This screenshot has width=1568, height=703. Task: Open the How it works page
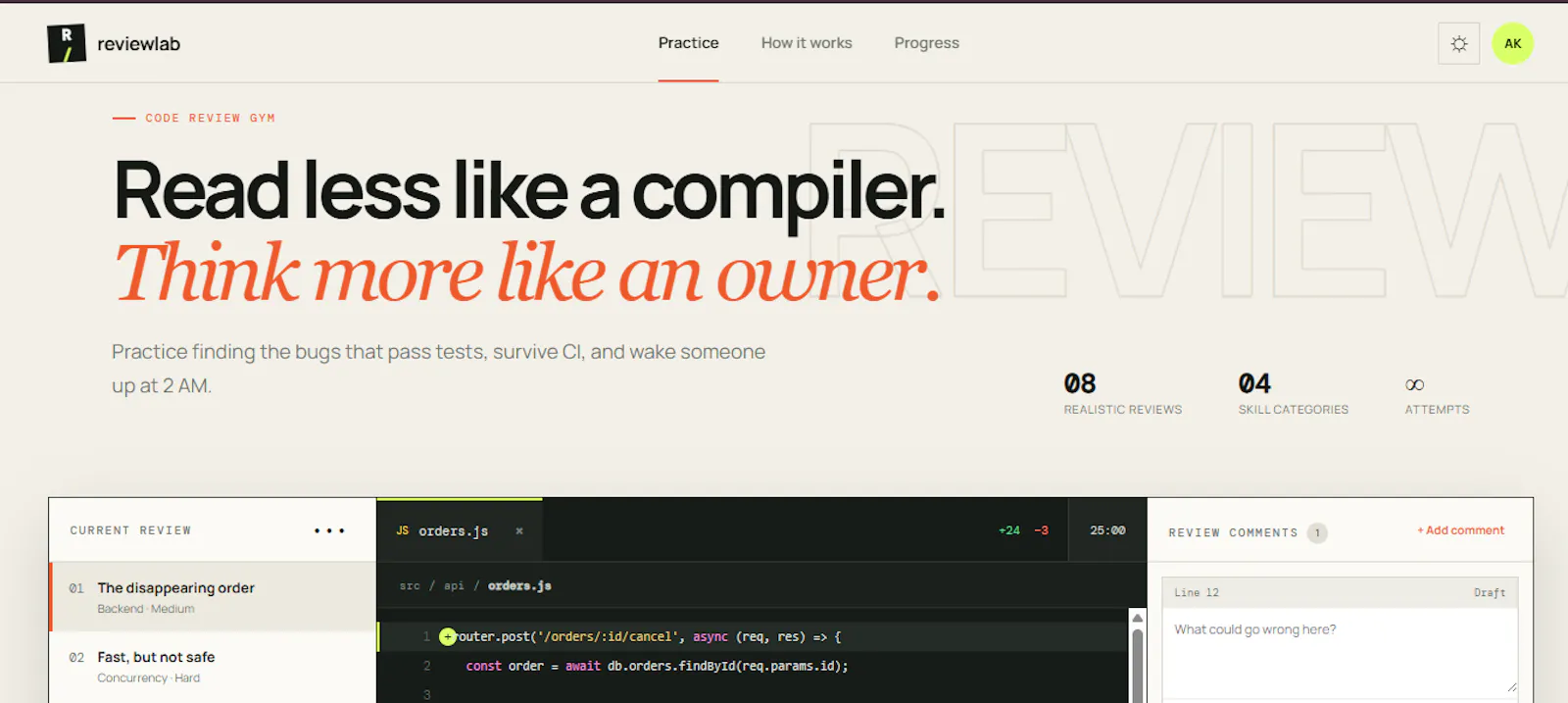tap(807, 43)
